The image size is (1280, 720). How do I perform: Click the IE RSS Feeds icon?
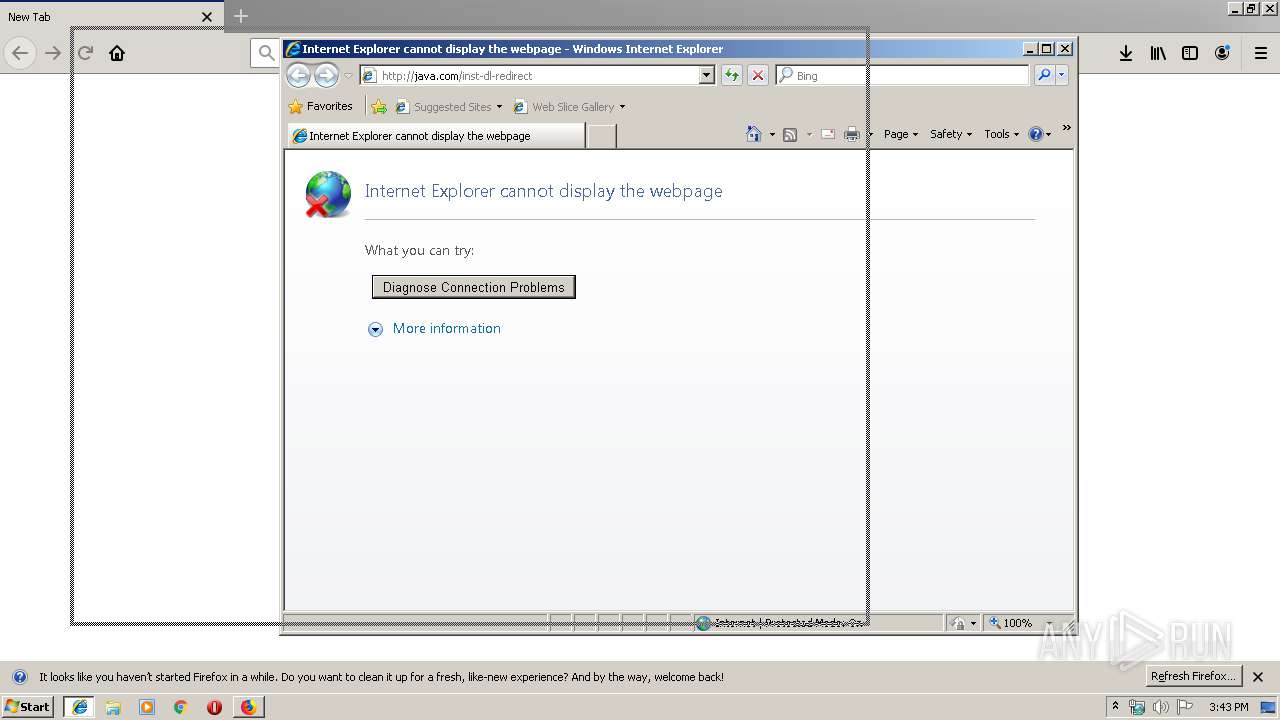(x=790, y=134)
